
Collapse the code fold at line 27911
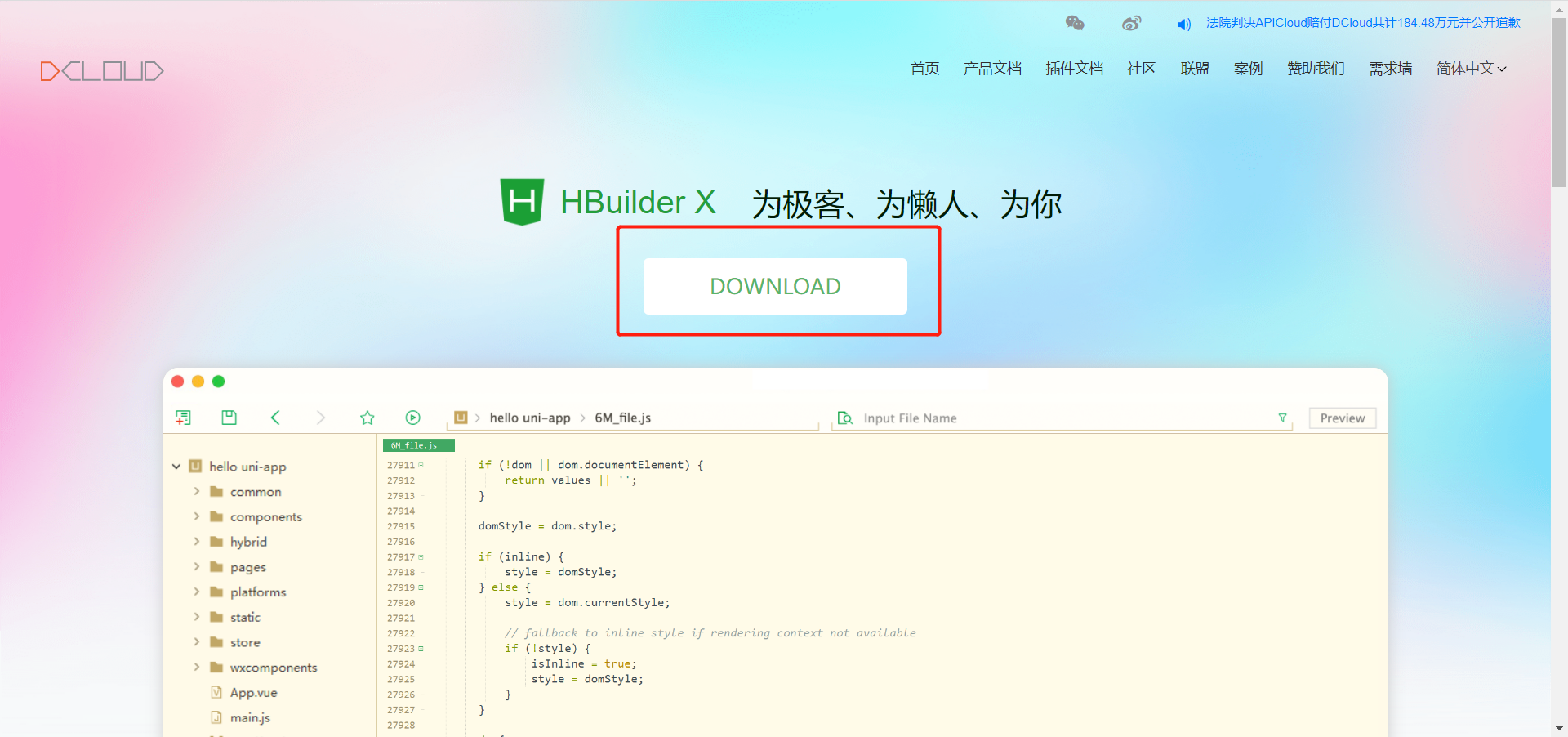(420, 464)
